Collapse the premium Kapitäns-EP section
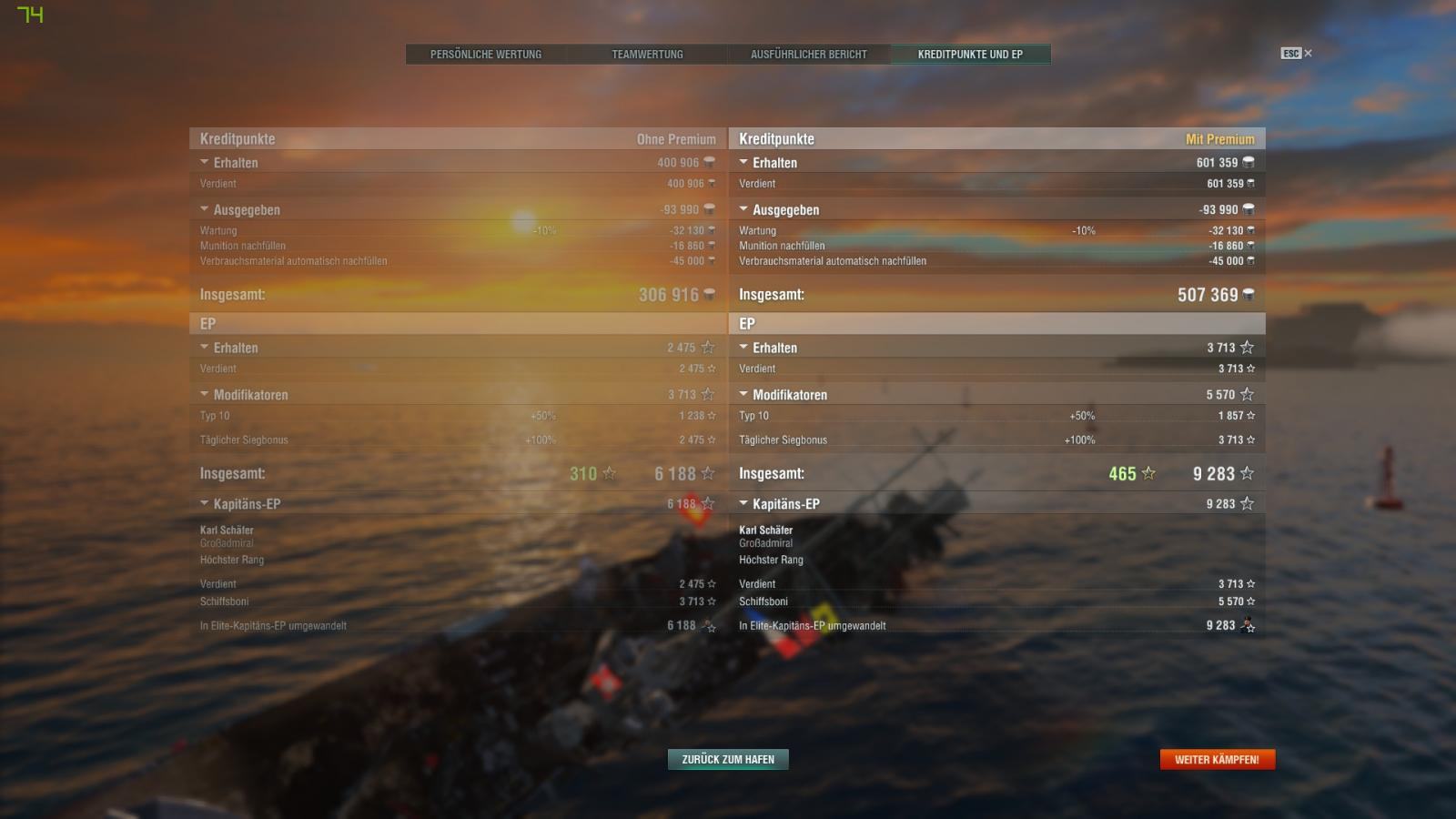The height and width of the screenshot is (819, 1456). [x=743, y=503]
